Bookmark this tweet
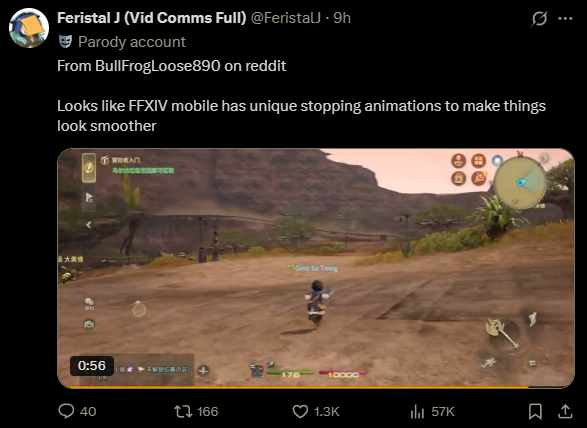 [535, 412]
